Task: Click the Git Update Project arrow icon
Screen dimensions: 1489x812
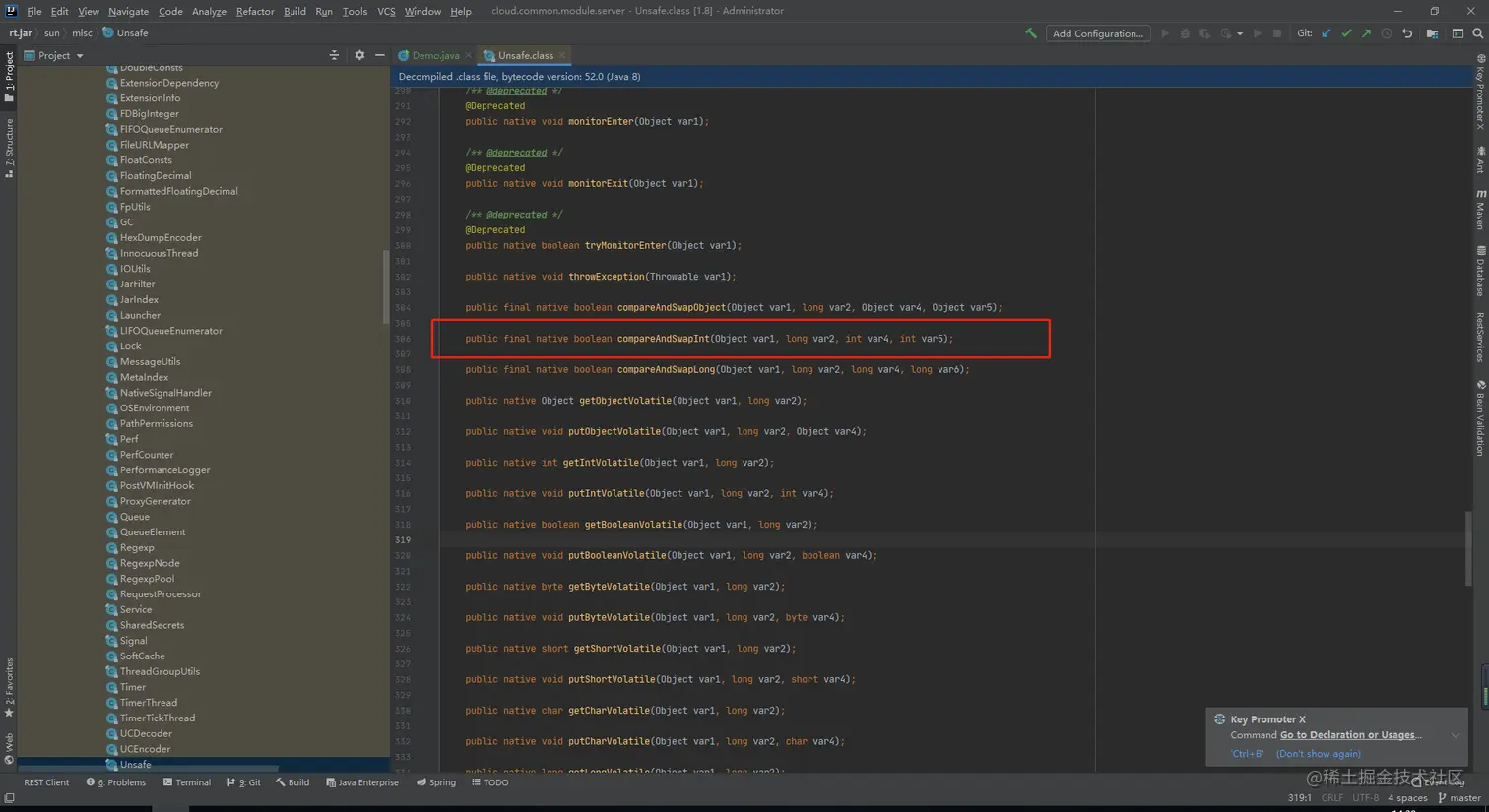Action: (1327, 33)
